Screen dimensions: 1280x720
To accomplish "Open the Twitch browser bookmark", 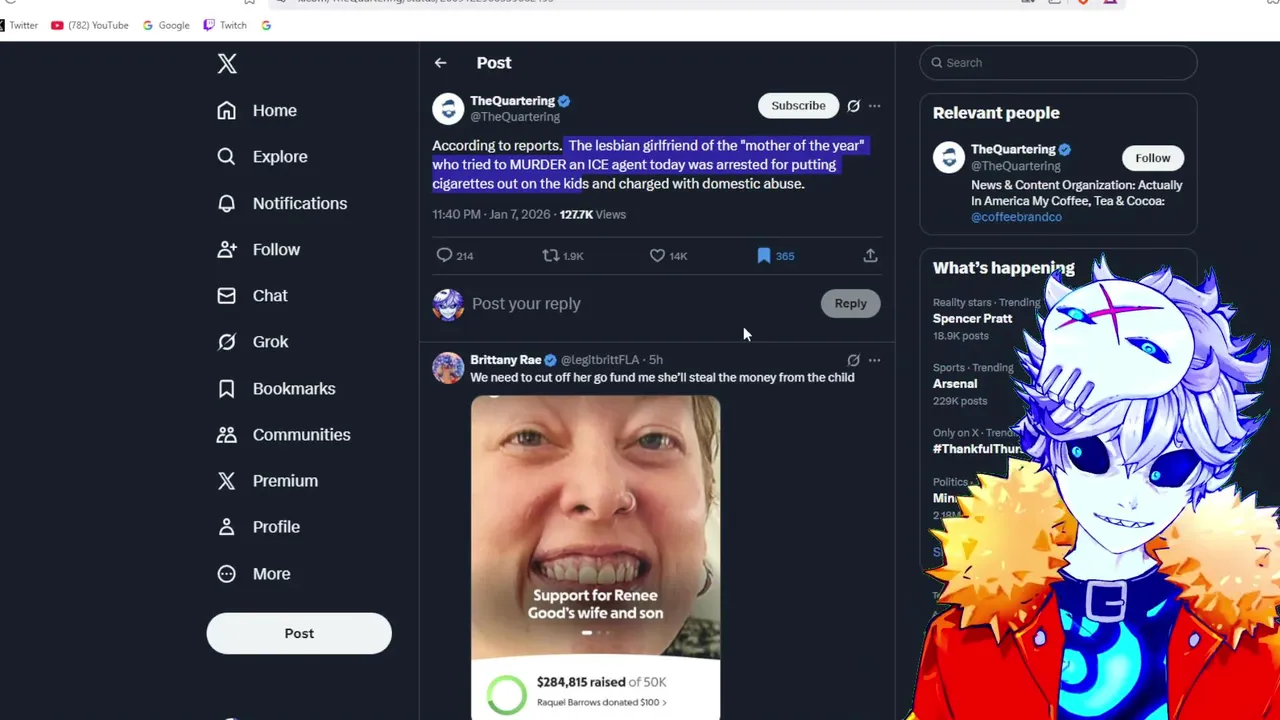I will tap(225, 25).
